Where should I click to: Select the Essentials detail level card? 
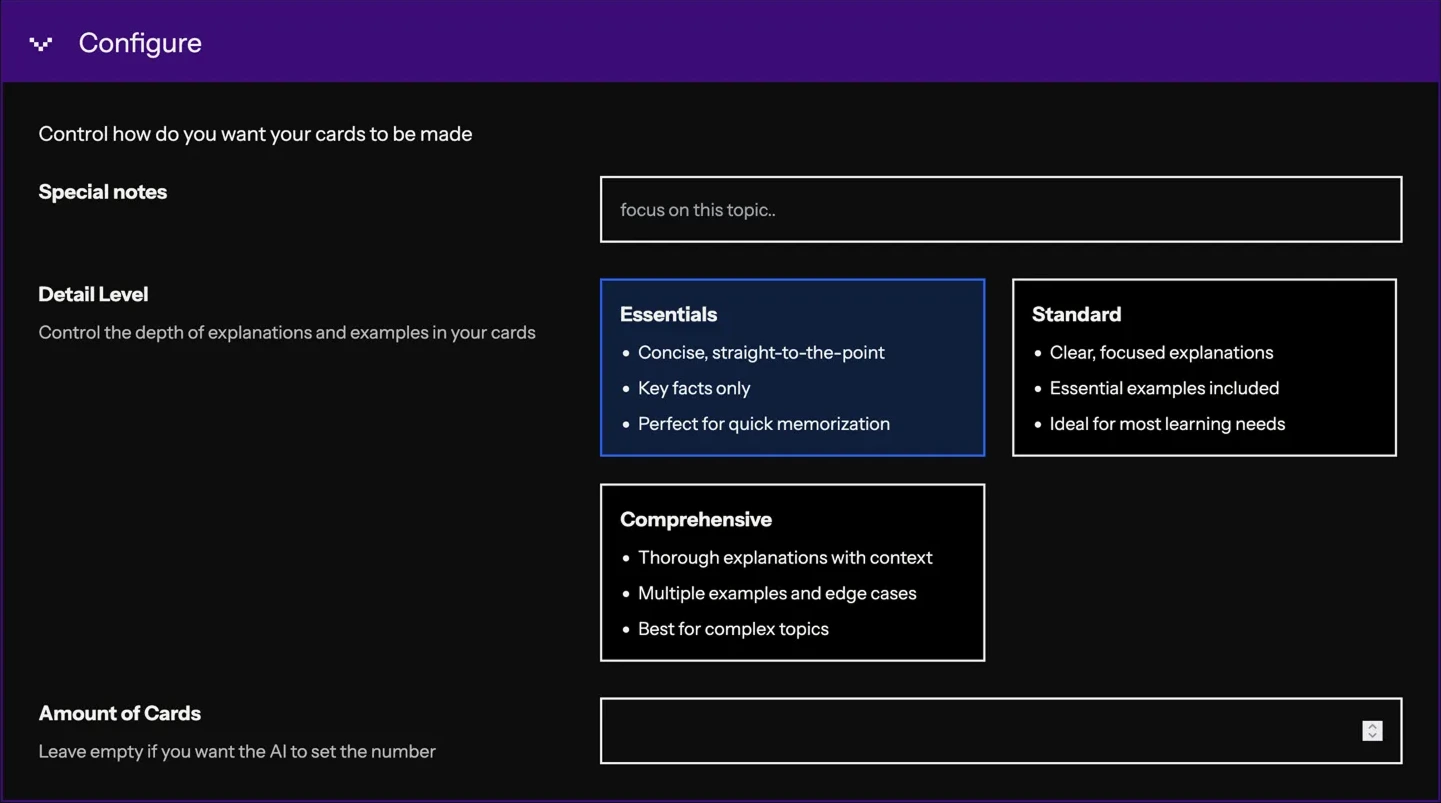(791, 367)
